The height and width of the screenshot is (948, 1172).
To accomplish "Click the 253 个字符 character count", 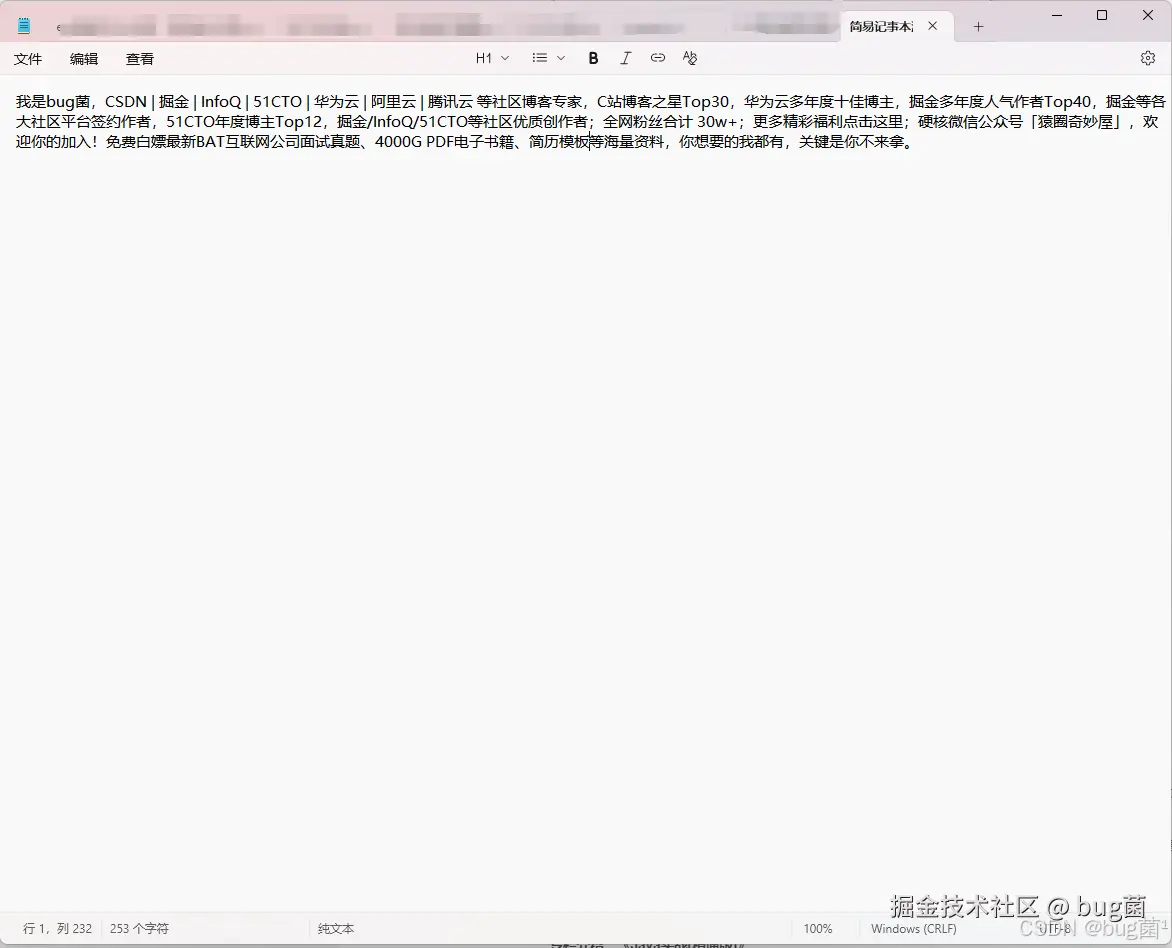I will tap(139, 929).
